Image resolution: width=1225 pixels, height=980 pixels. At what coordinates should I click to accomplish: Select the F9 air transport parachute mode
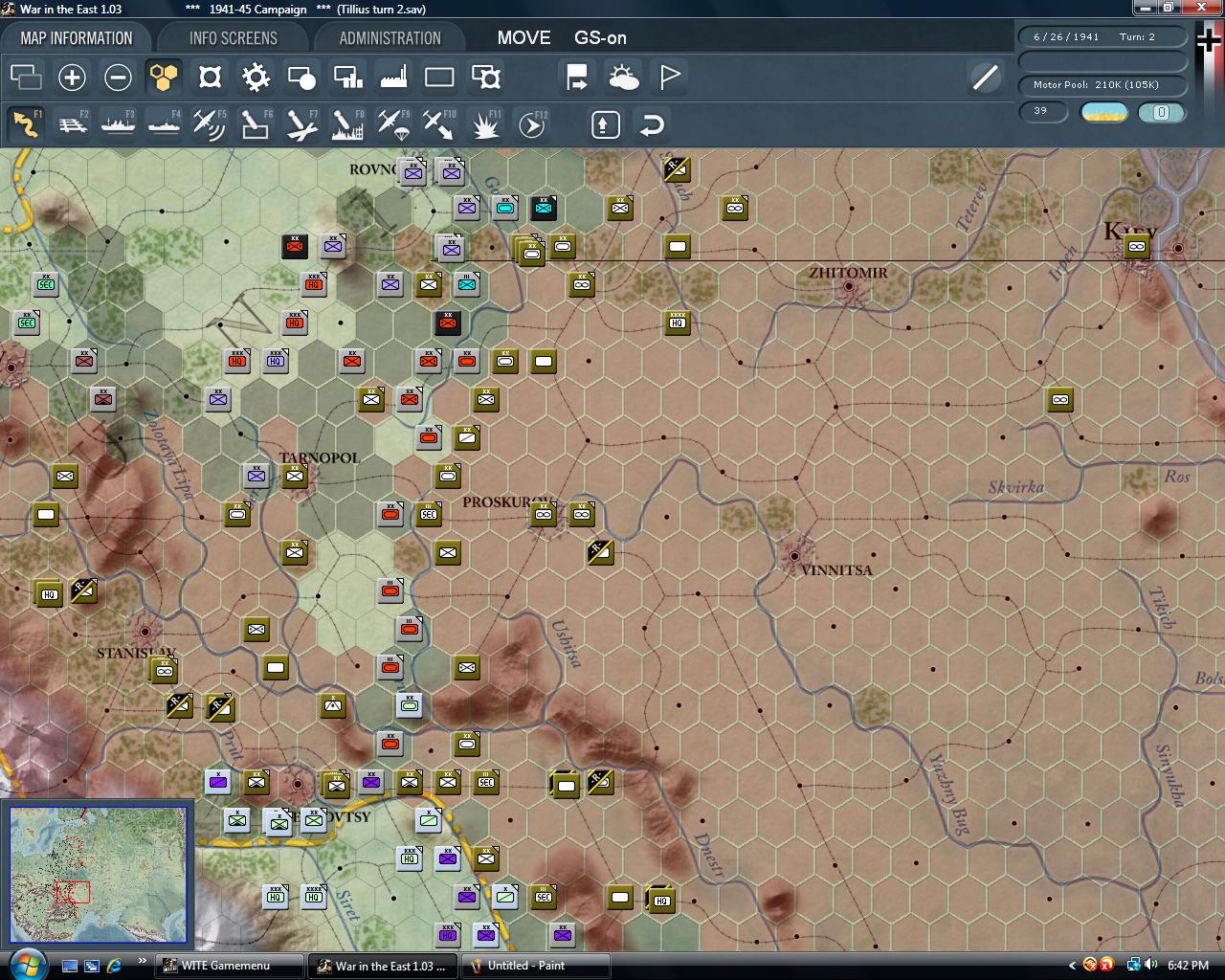[393, 124]
